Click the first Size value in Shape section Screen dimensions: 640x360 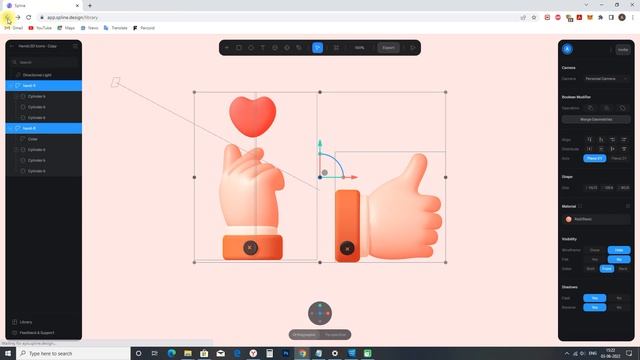click(x=592, y=188)
